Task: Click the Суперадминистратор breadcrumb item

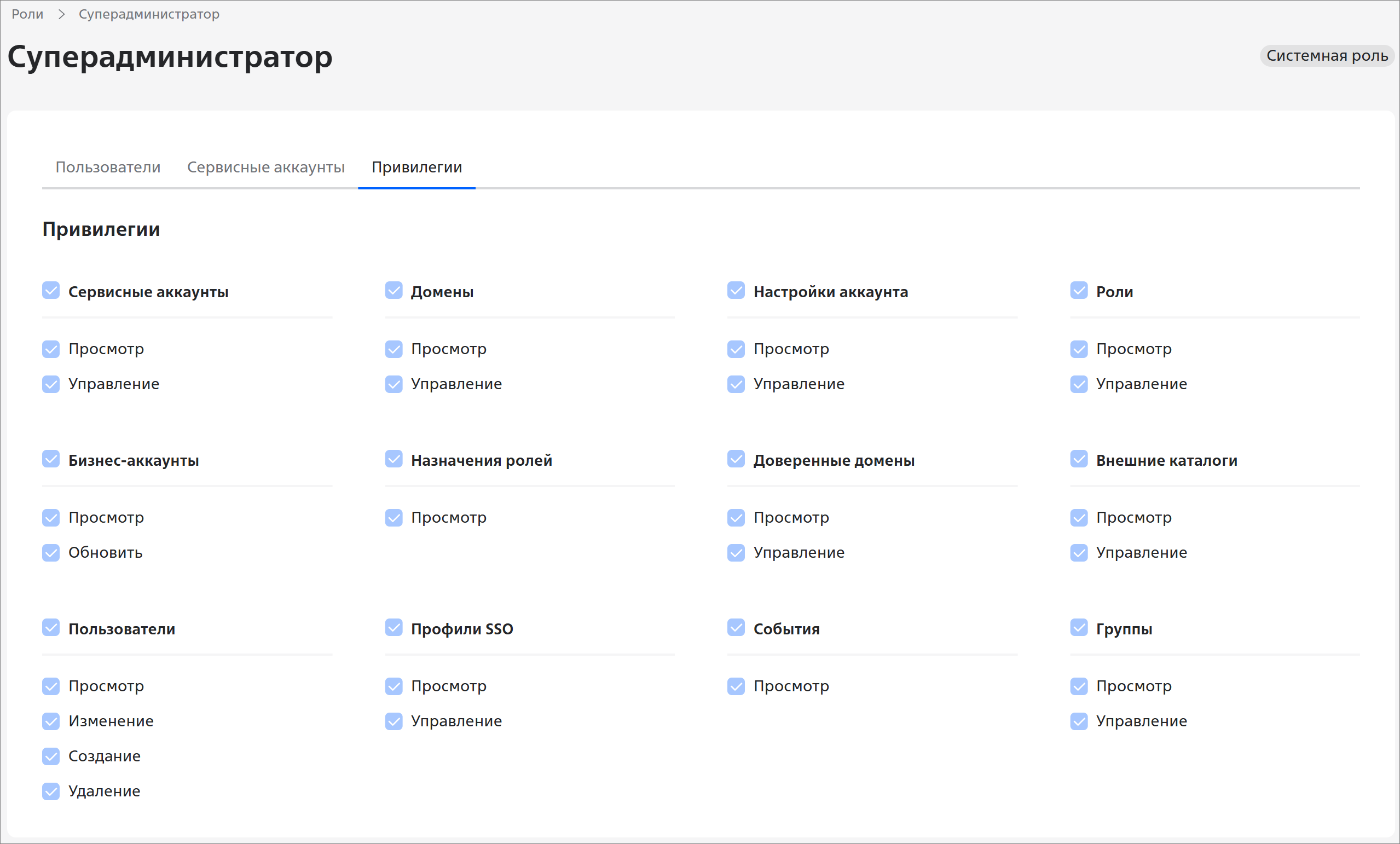Action: click(149, 14)
